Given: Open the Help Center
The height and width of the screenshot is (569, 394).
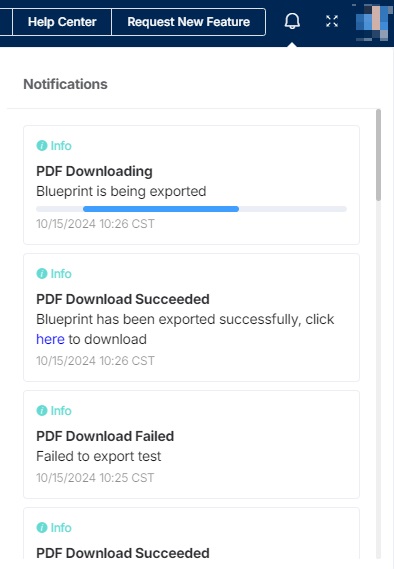Looking at the screenshot, I should point(62,22).
